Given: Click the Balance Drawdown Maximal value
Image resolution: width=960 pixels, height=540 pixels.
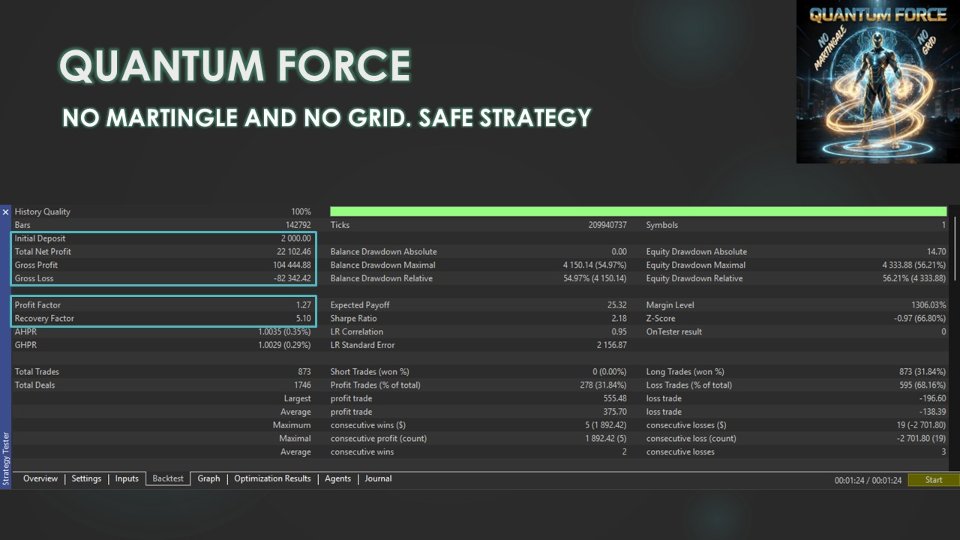Looking at the screenshot, I should pos(594,265).
